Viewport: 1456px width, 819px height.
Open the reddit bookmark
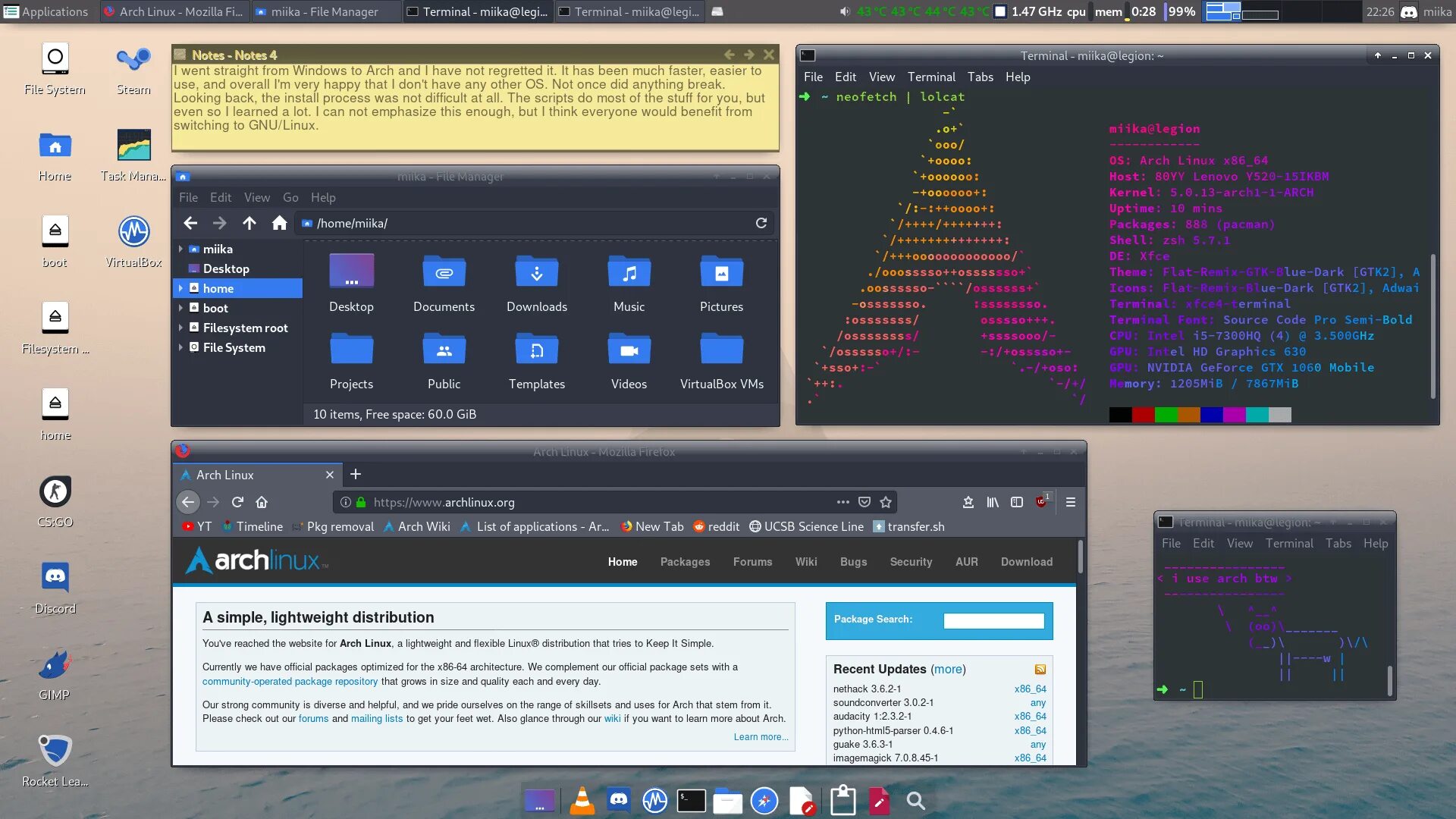tap(716, 526)
